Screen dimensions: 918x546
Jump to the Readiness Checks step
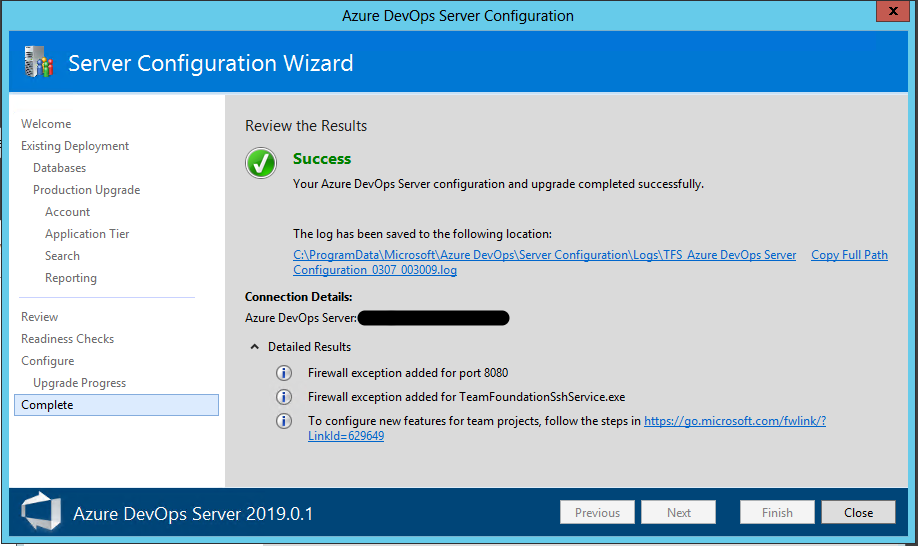(67, 339)
